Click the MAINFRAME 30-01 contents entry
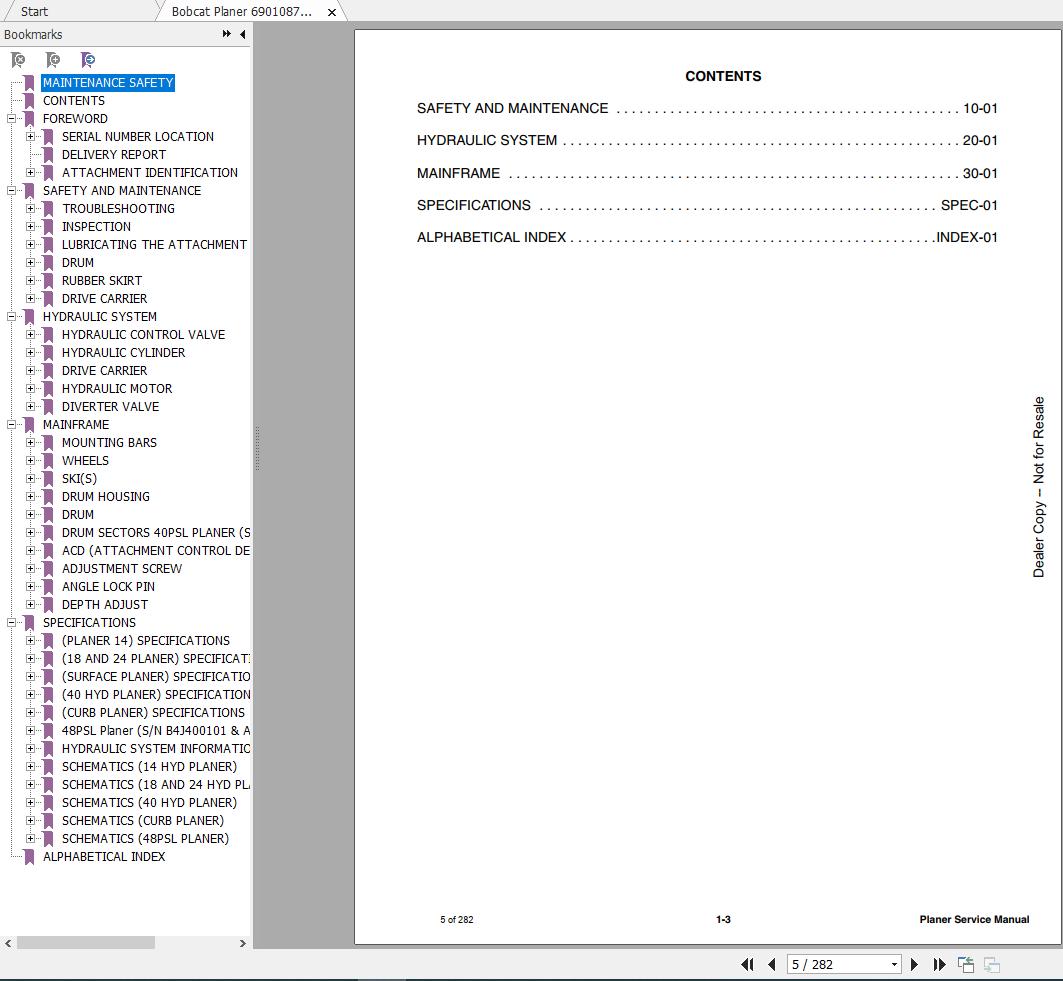This screenshot has width=1063, height=981. [x=707, y=173]
